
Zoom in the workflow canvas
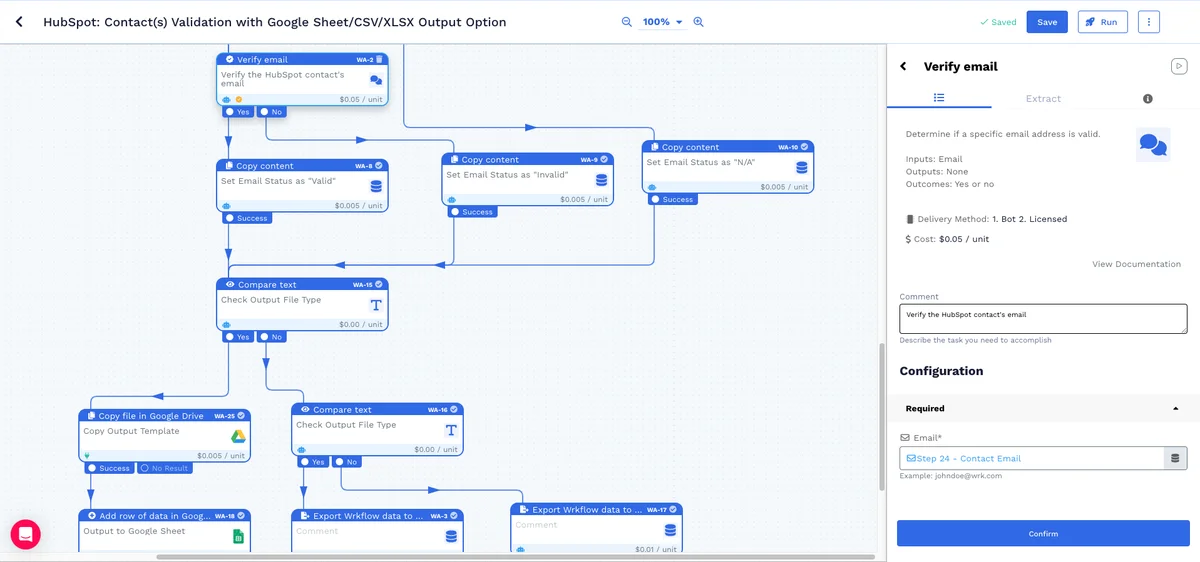[698, 22]
